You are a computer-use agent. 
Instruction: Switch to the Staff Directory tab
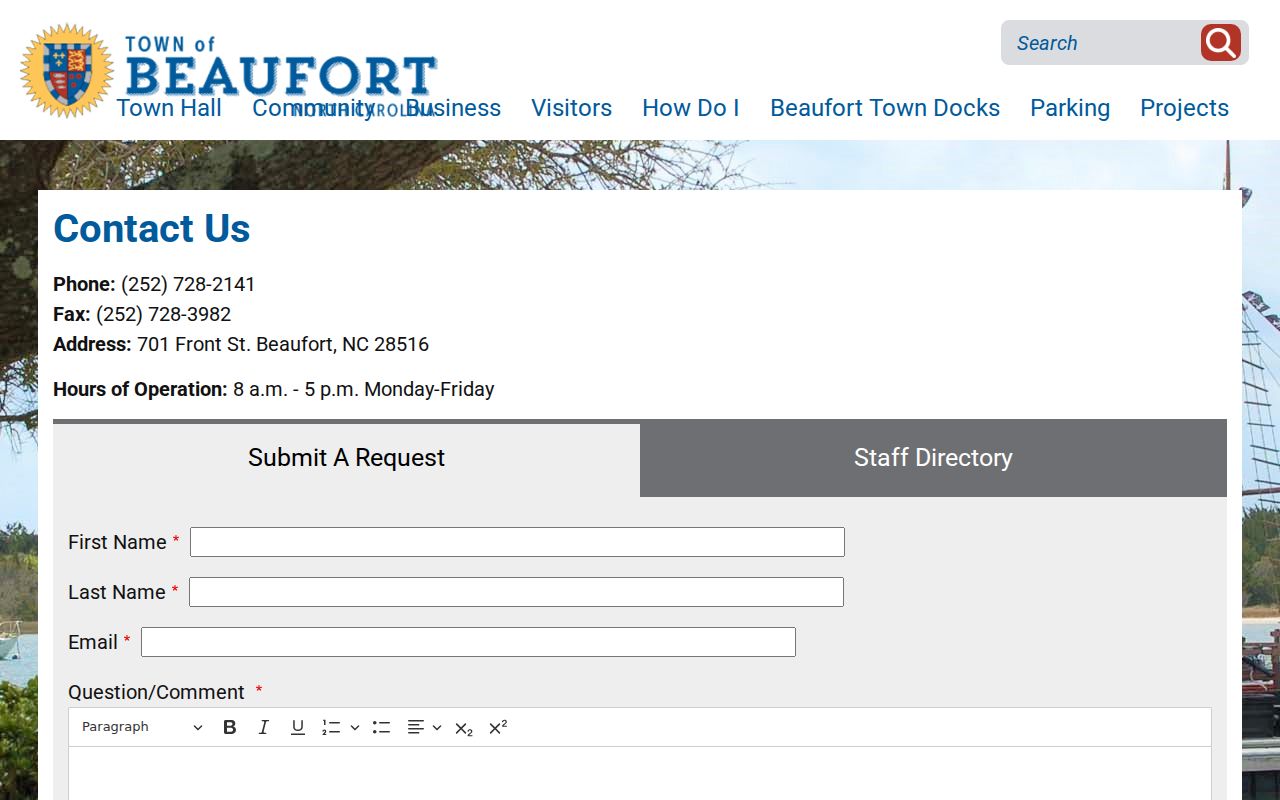[933, 458]
